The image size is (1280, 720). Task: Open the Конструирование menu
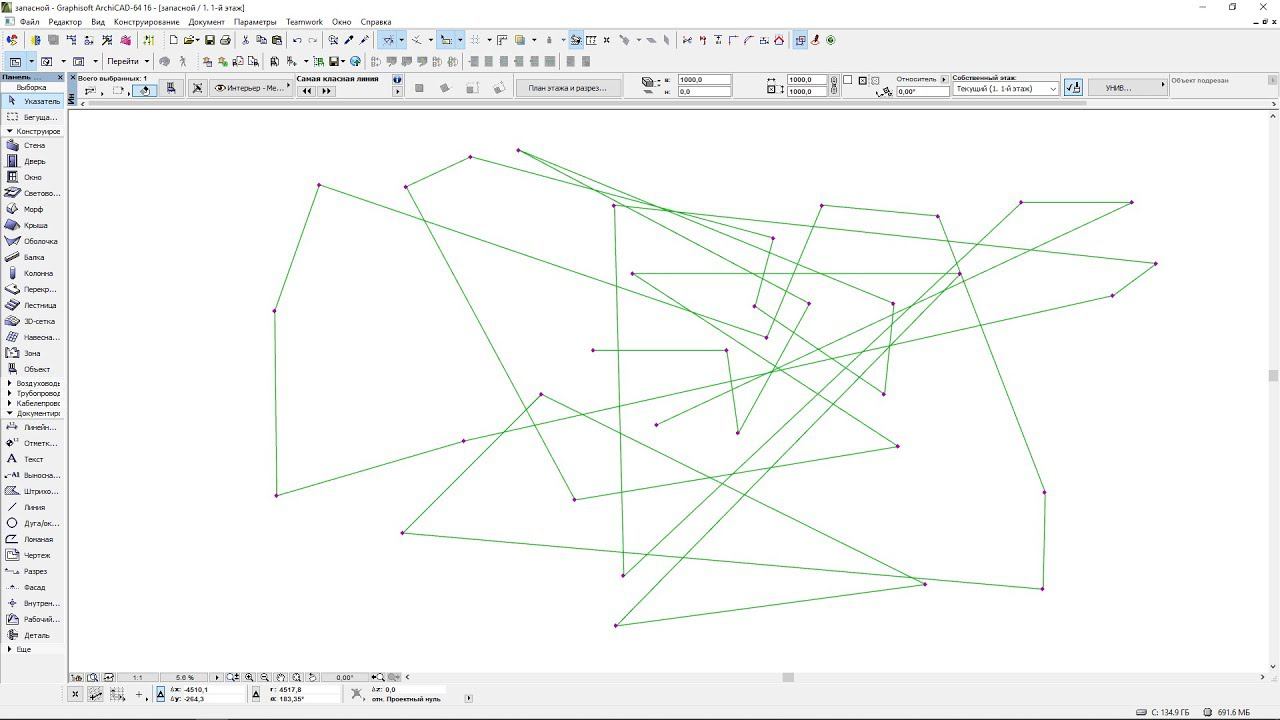tap(147, 22)
